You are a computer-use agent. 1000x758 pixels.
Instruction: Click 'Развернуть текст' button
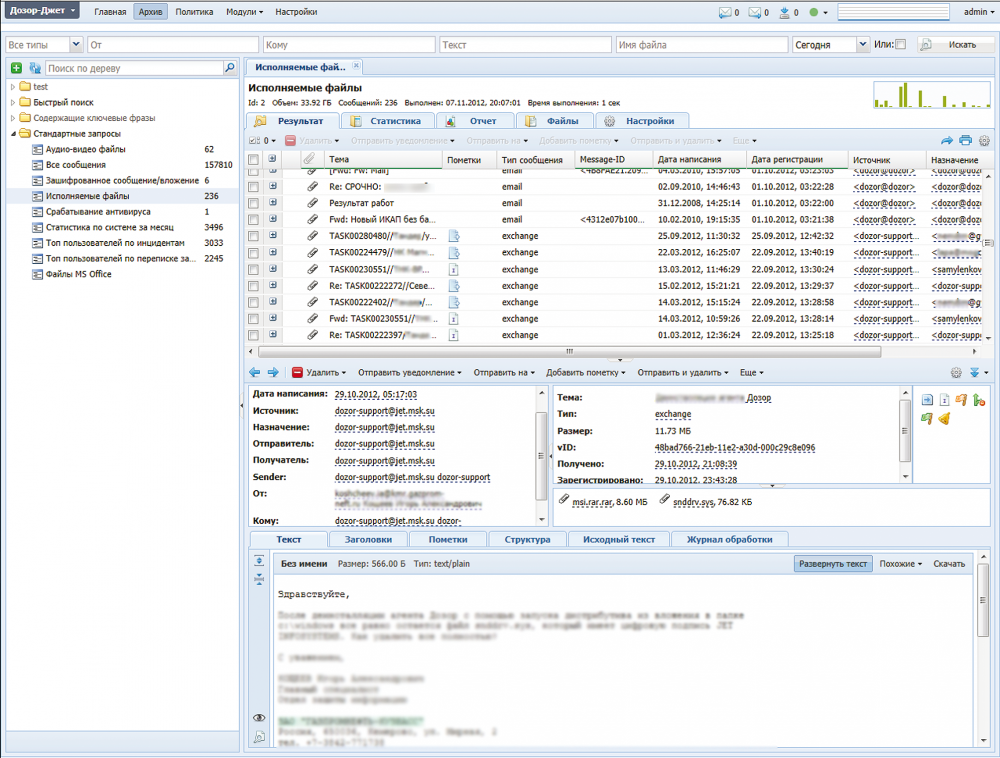[833, 564]
